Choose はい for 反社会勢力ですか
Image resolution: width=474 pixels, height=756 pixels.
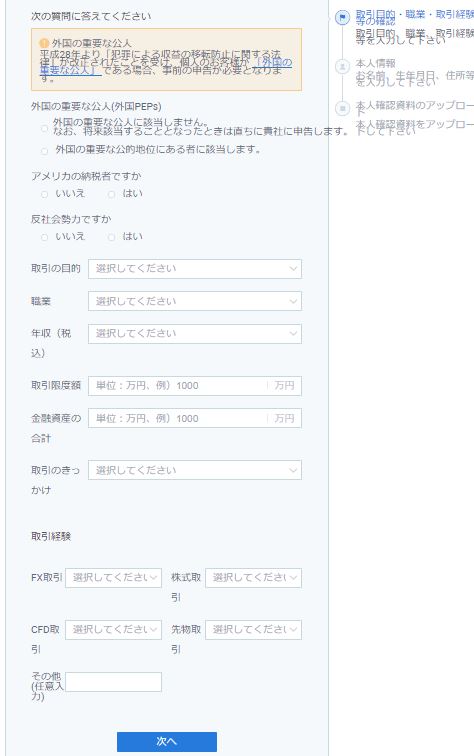111,237
